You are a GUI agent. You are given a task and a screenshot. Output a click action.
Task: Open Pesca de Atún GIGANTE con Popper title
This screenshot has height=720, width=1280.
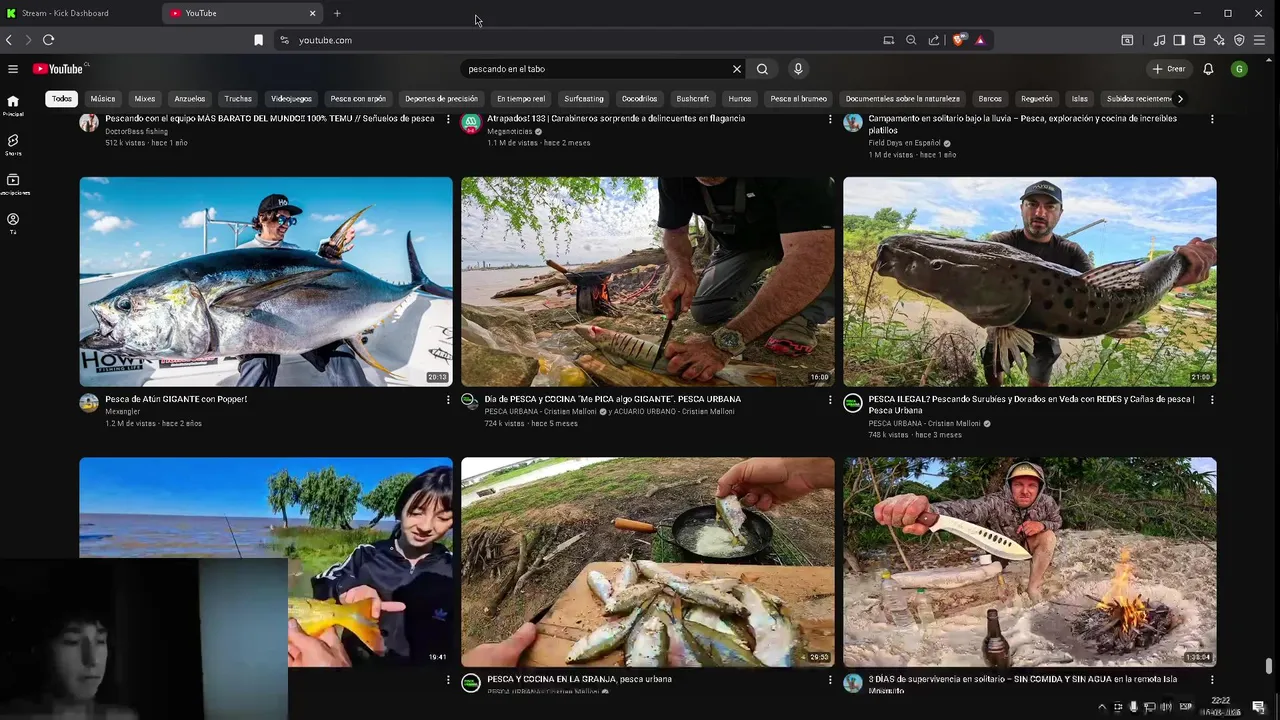coord(176,399)
